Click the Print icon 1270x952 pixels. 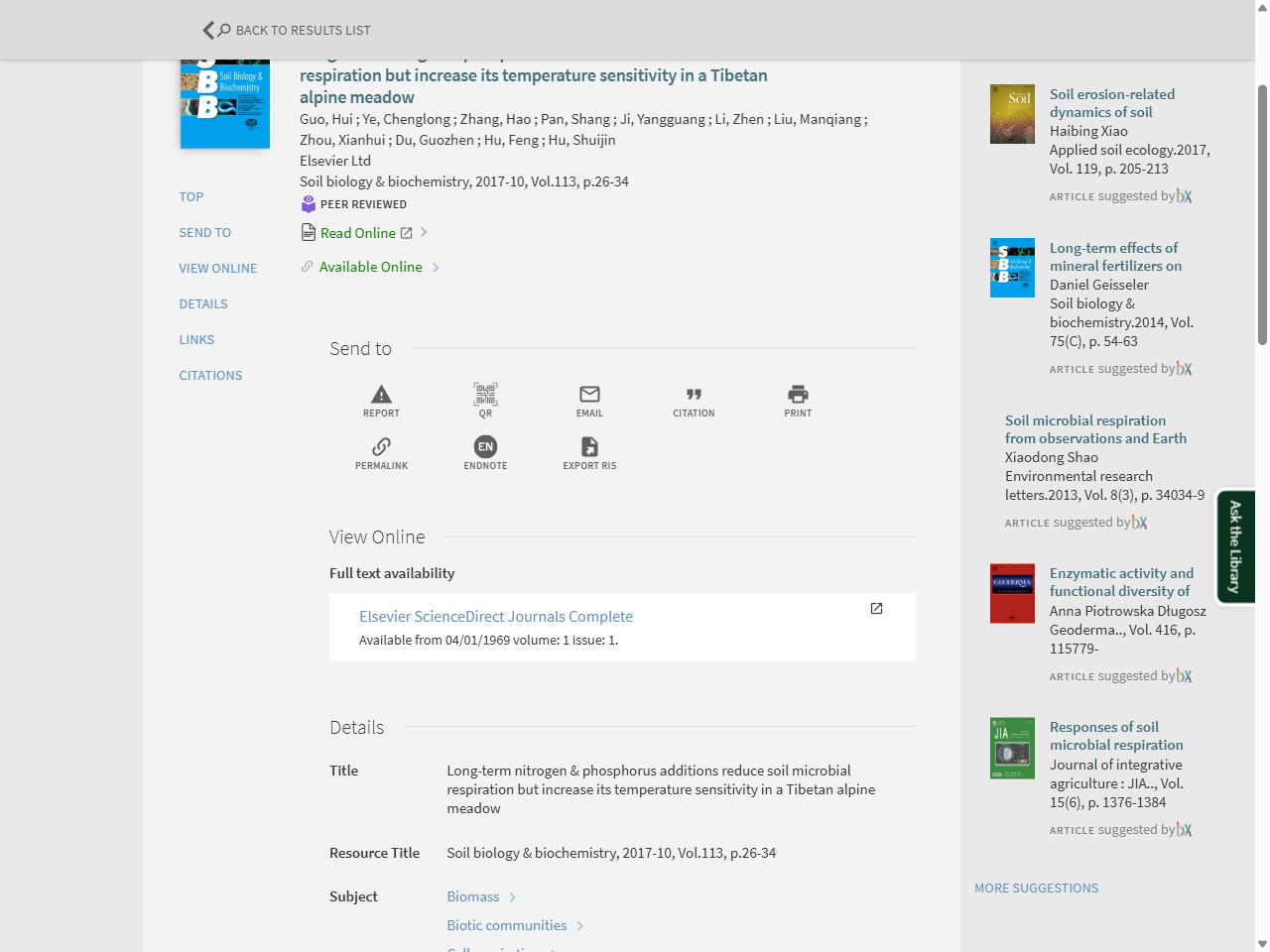[798, 394]
